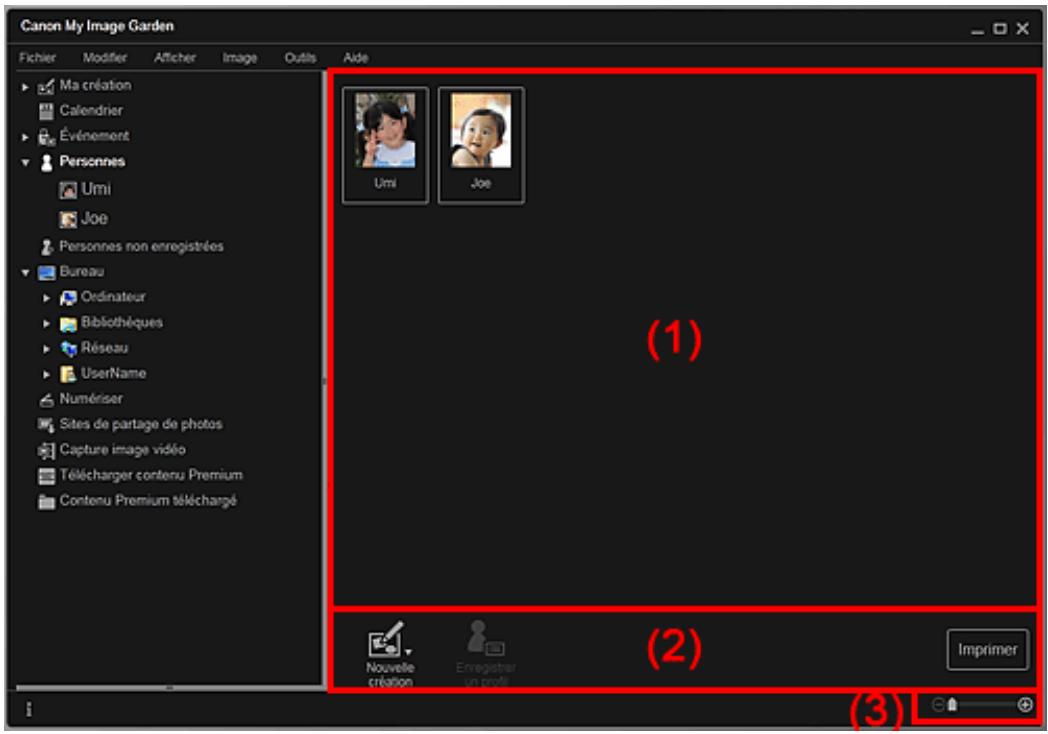Viewport: 1048px width, 734px height.
Task: Select Sites de partage de photos text
Action: [x=141, y=424]
